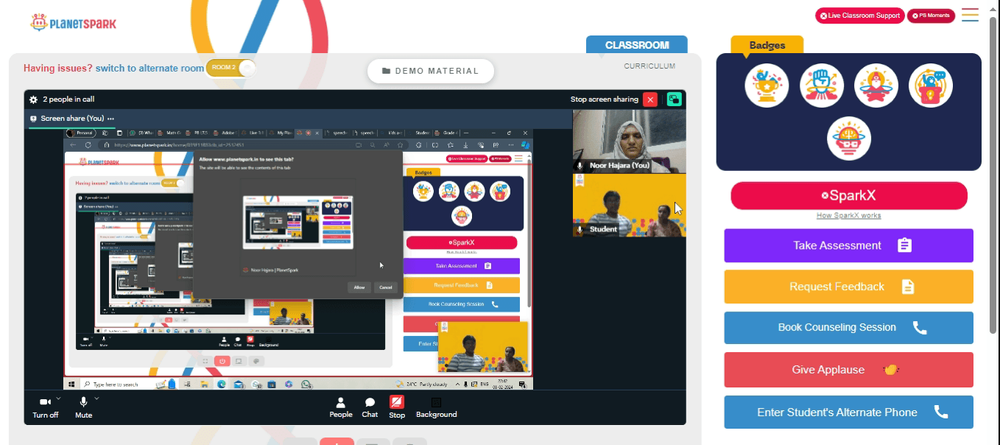
Task: Open Background settings
Action: [436, 407]
